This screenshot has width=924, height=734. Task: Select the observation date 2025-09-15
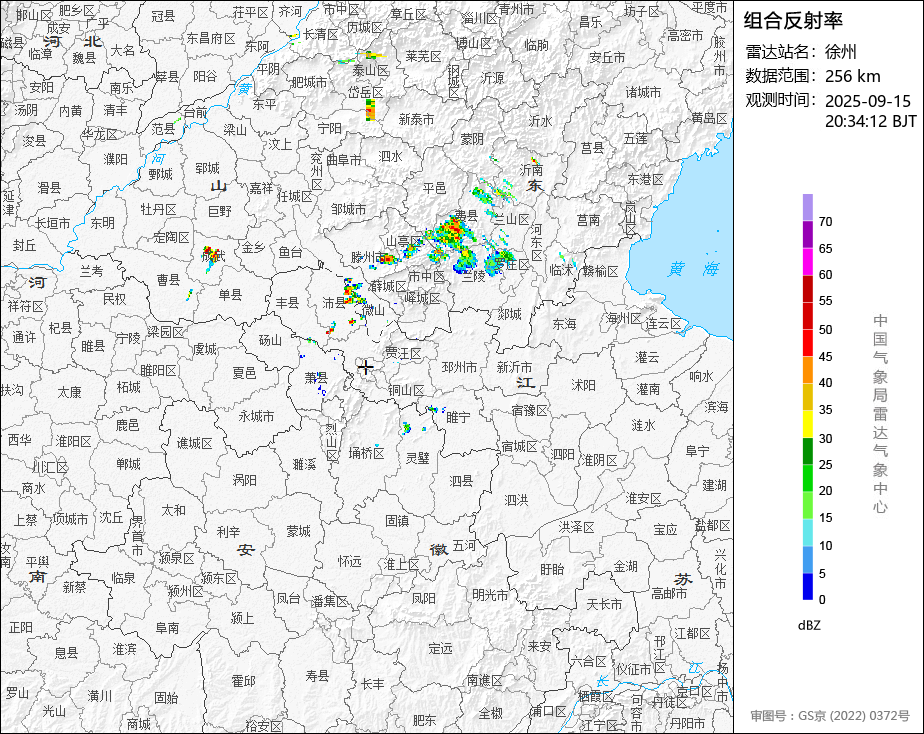tap(867, 101)
